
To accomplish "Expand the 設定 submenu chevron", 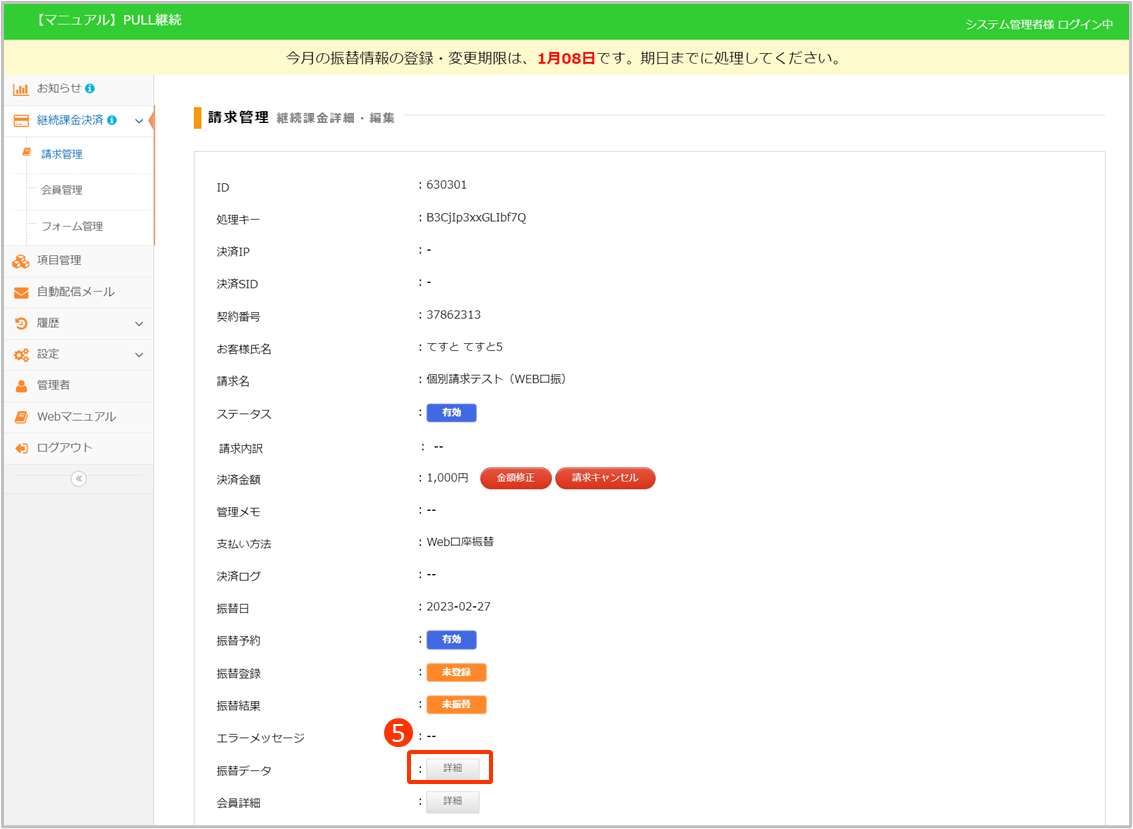I will click(x=139, y=355).
